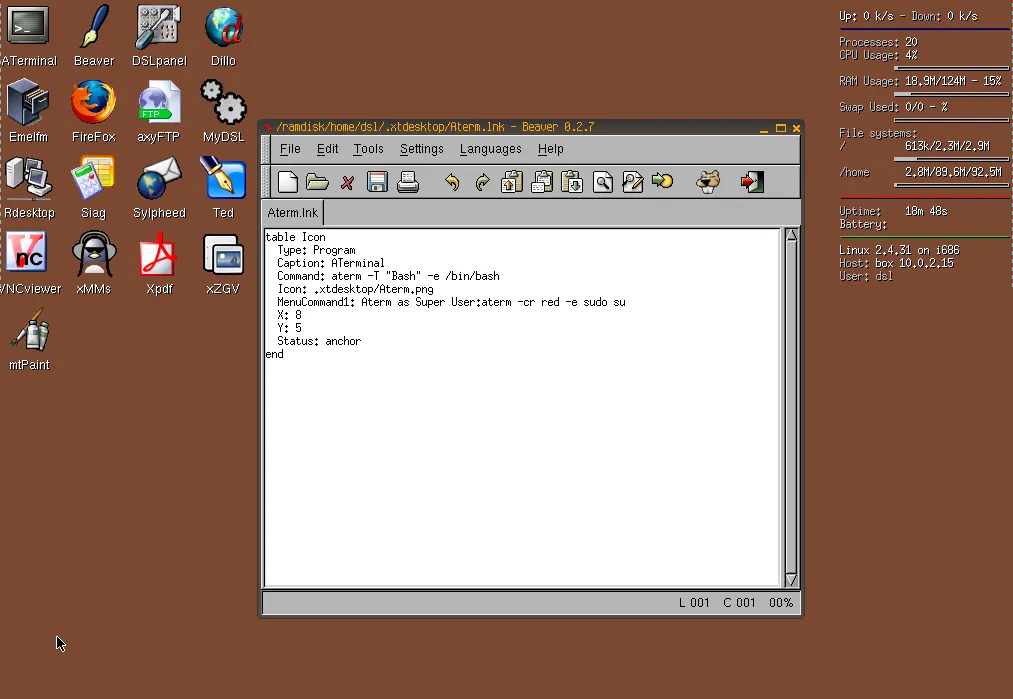Screen dimensions: 1013x699
Task: Click the scrollbar down arrow in the editor
Action: (791, 579)
